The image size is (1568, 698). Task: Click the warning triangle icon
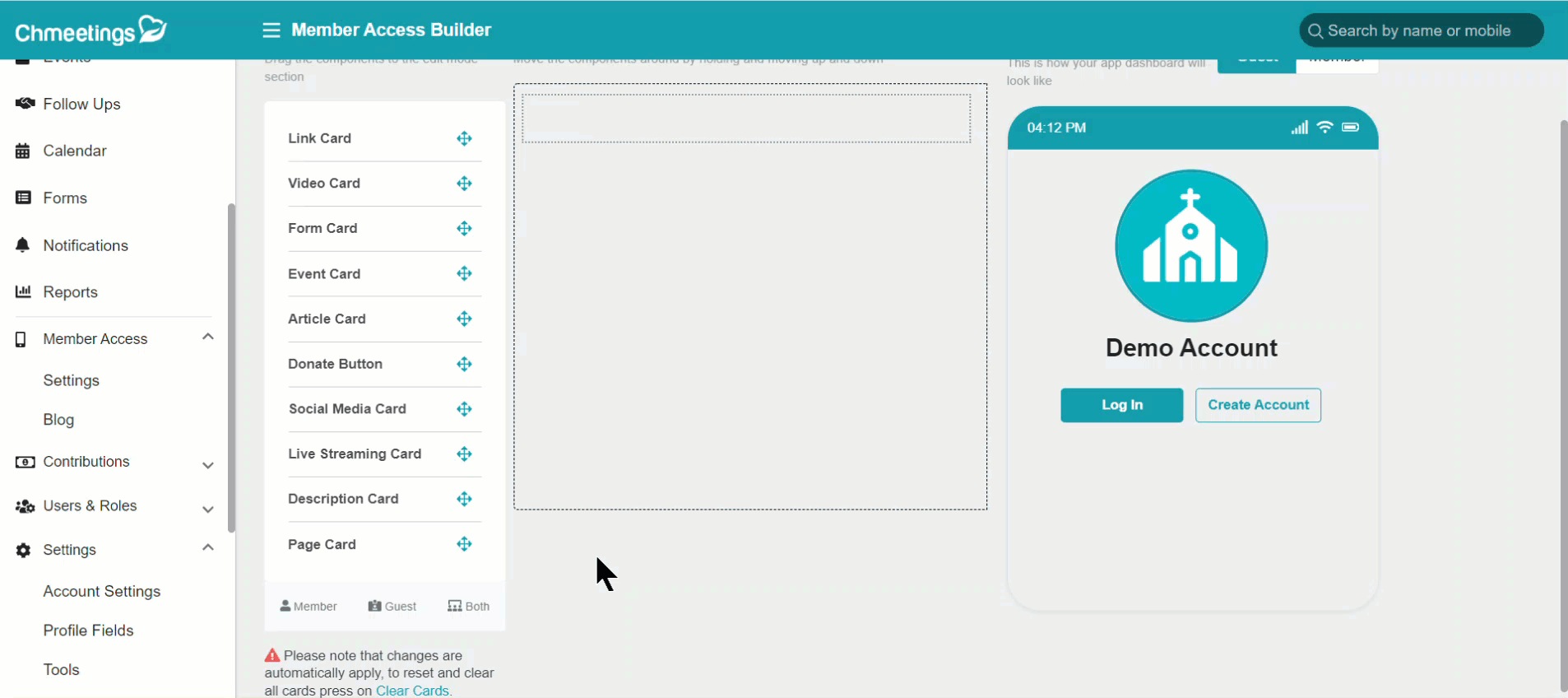coord(272,656)
